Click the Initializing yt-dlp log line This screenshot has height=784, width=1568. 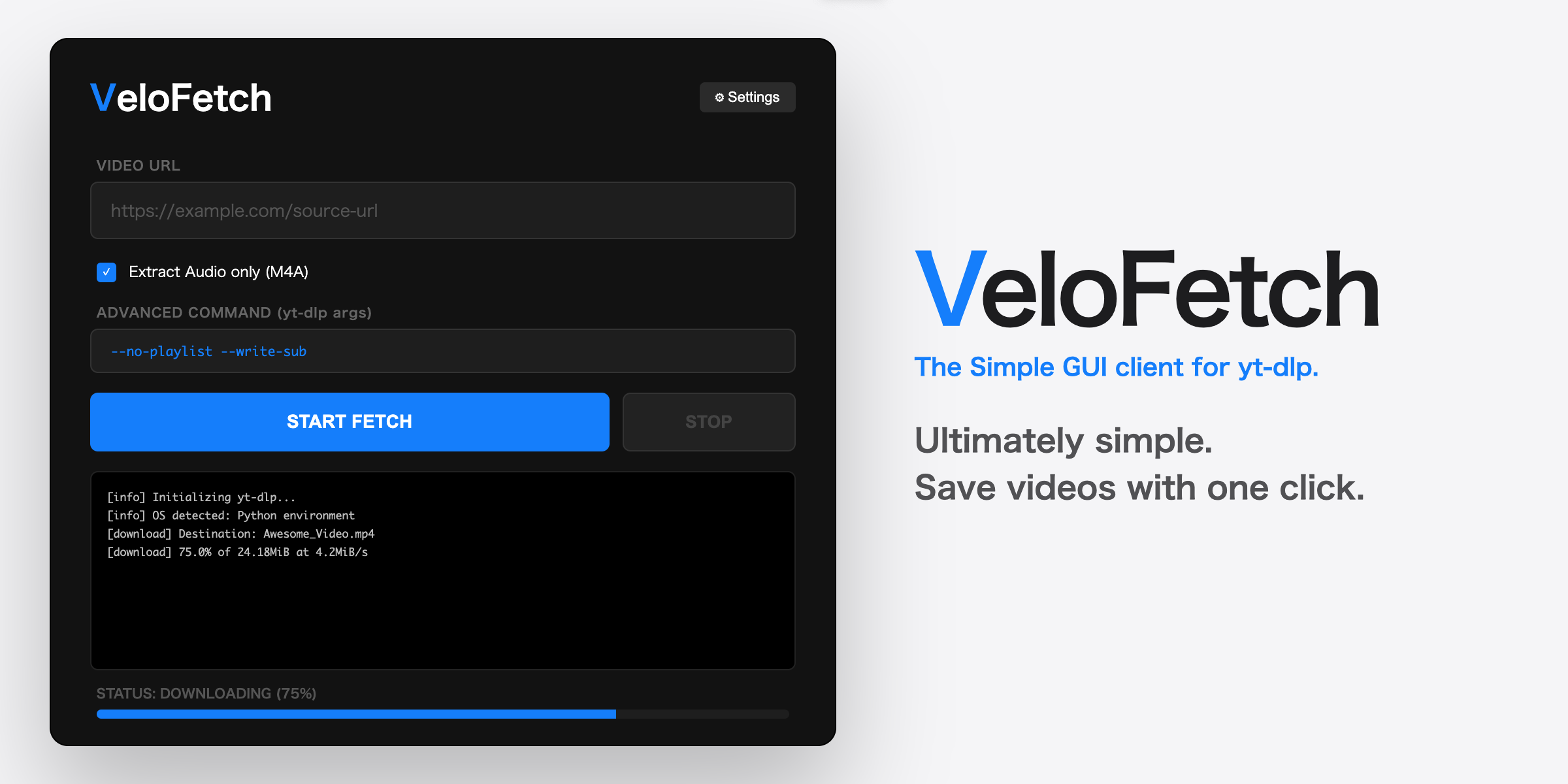[201, 497]
